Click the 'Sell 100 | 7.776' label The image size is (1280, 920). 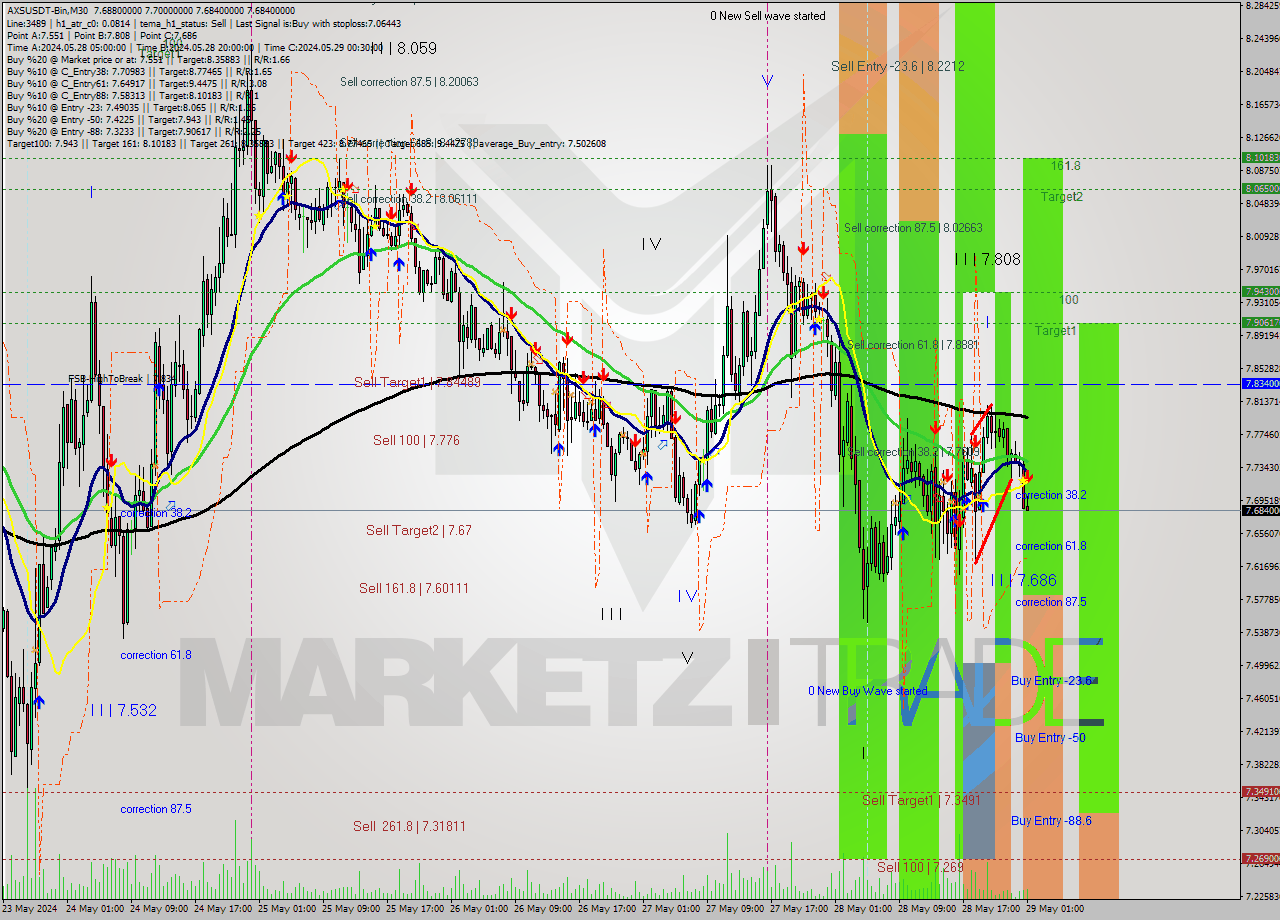pos(416,440)
